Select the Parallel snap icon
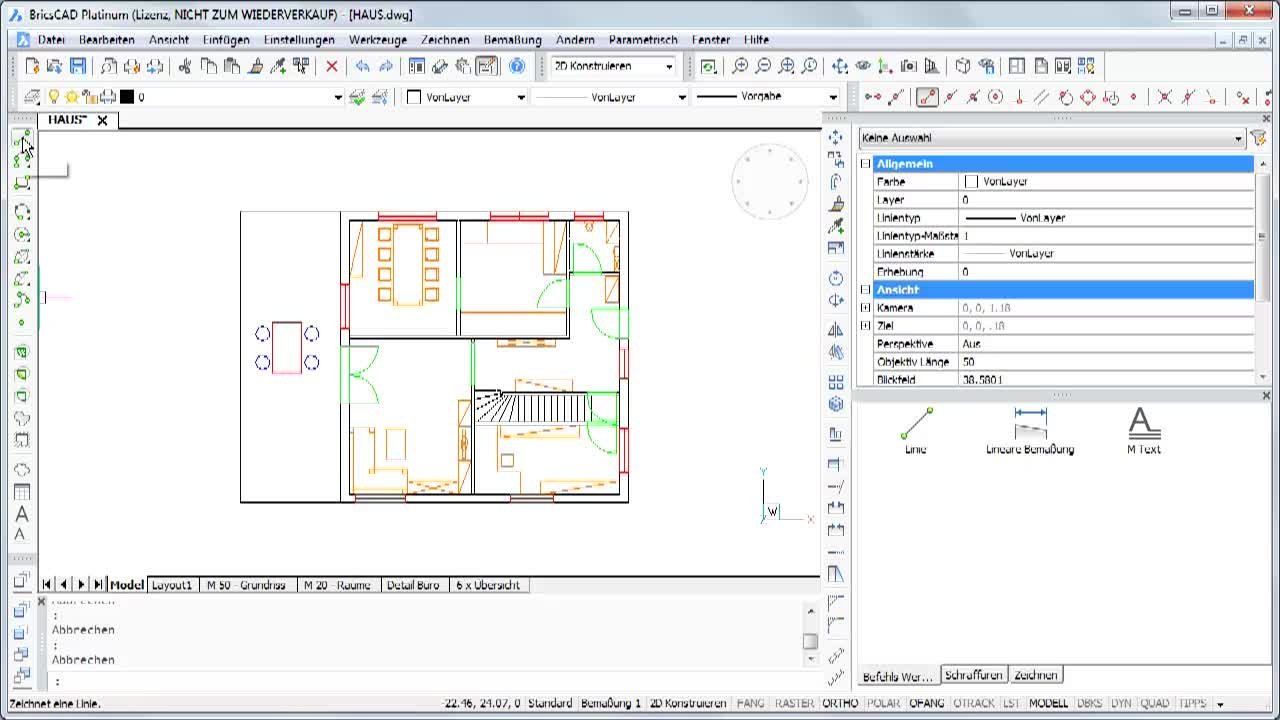 [x=1041, y=97]
